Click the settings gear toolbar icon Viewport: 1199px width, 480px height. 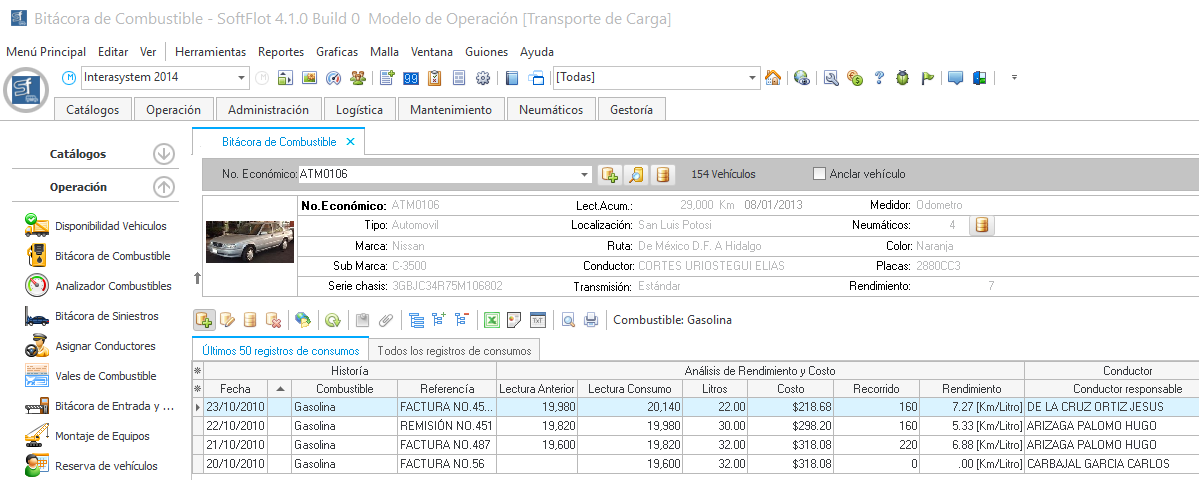click(482, 78)
